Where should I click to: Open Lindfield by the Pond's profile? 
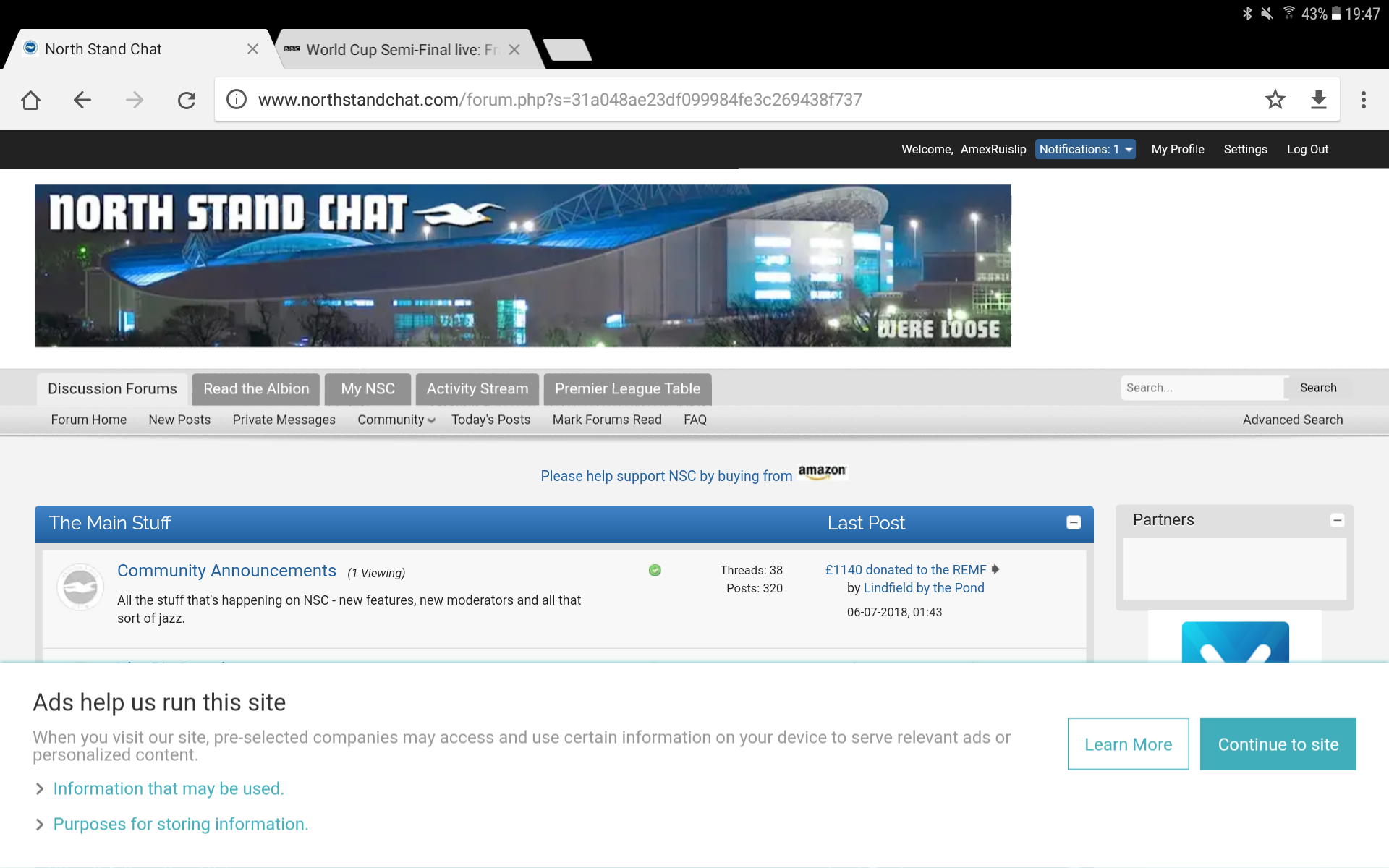[x=924, y=588]
